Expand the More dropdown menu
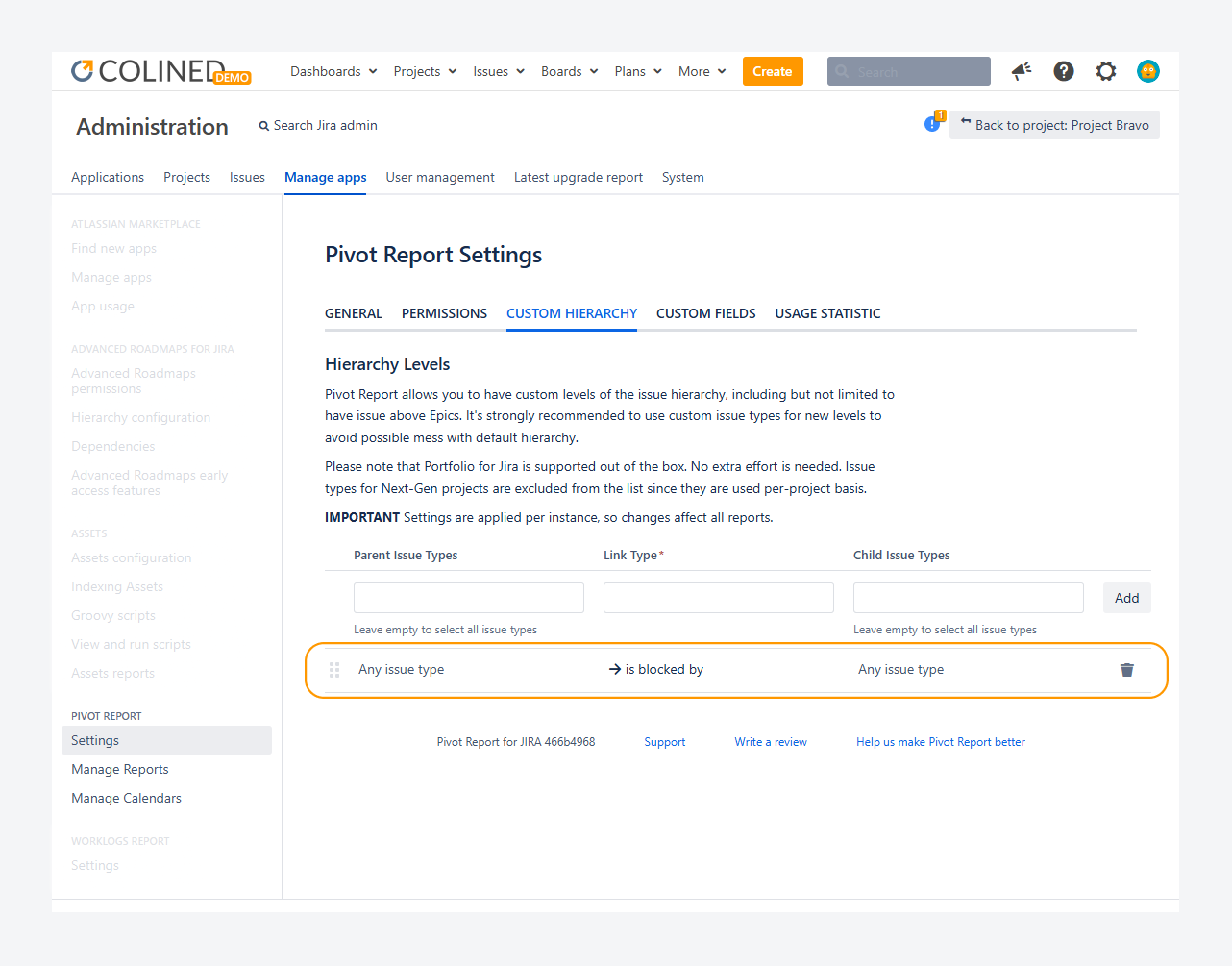Image resolution: width=1232 pixels, height=966 pixels. tap(702, 71)
